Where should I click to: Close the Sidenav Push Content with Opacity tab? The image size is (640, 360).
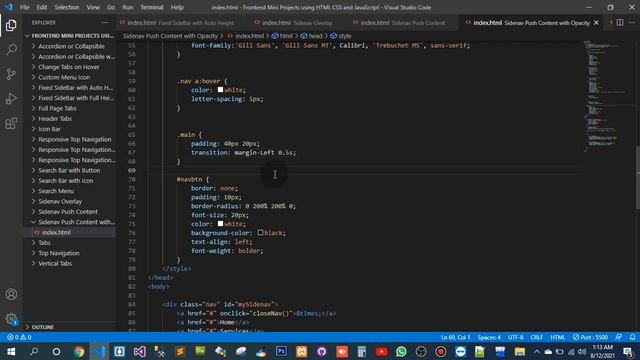(x=596, y=23)
